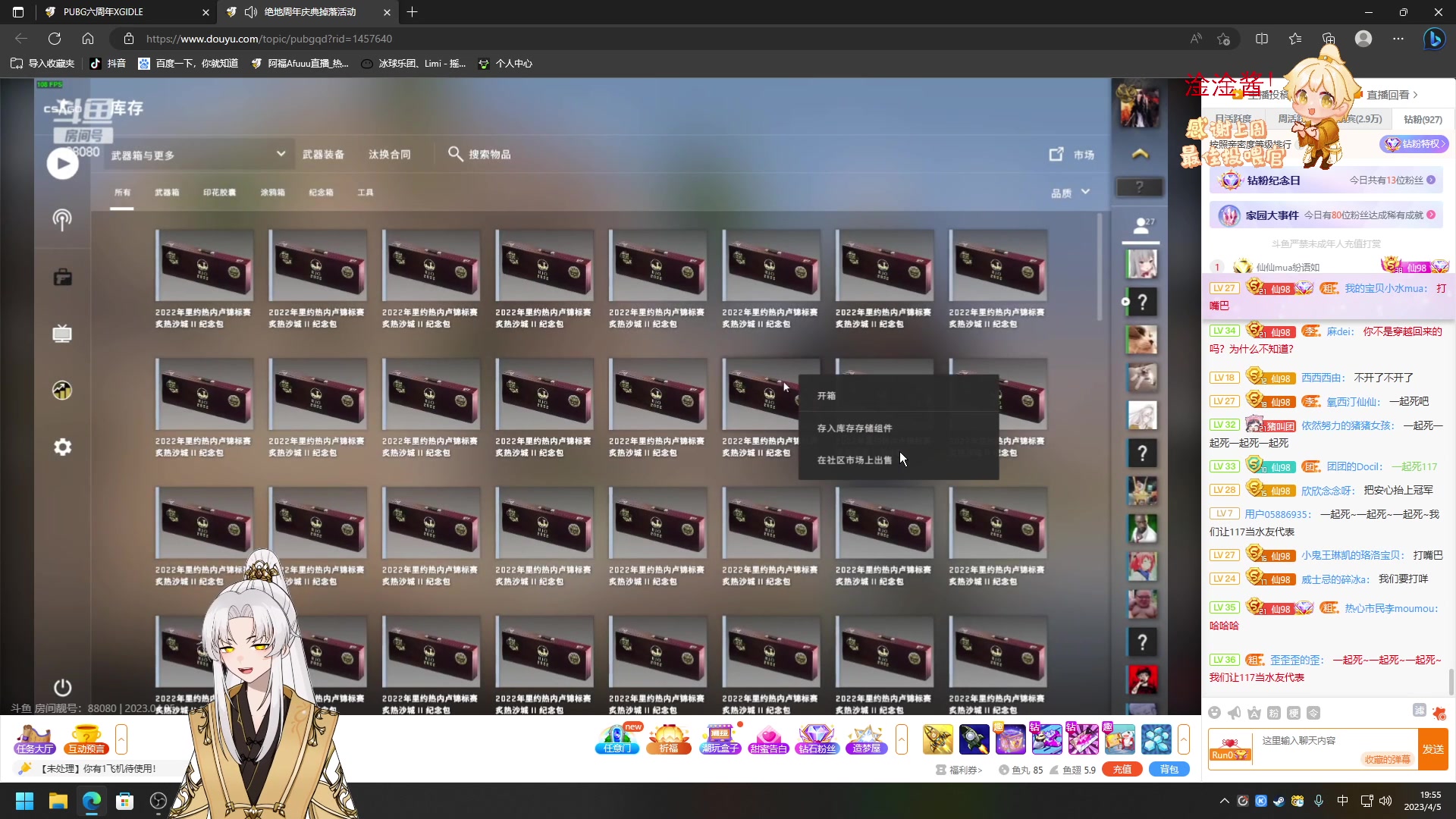The height and width of the screenshot is (819, 1456).
Task: Open CS:GO settings gear icon
Action: tap(62, 447)
